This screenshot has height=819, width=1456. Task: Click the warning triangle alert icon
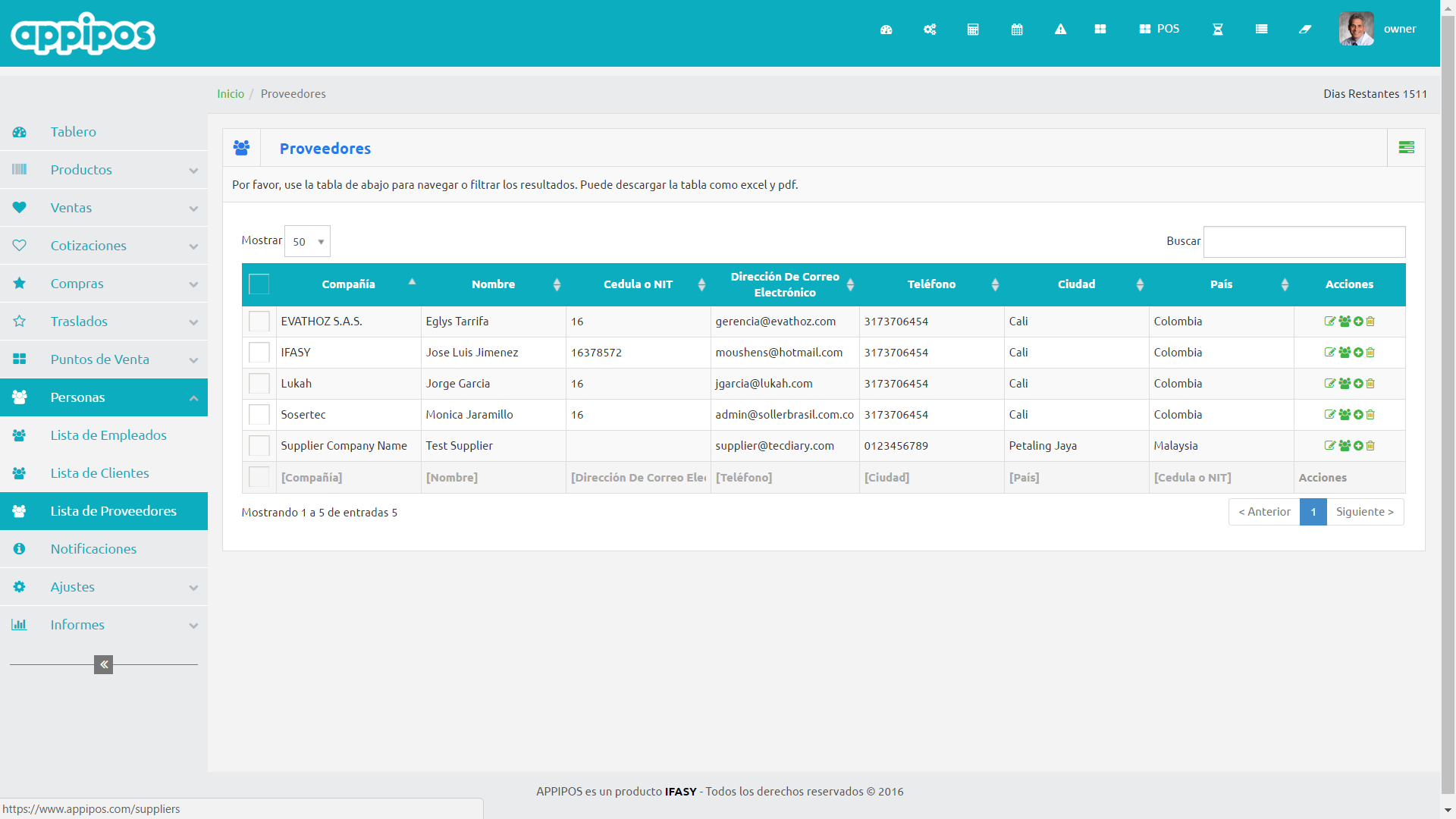pos(1060,30)
